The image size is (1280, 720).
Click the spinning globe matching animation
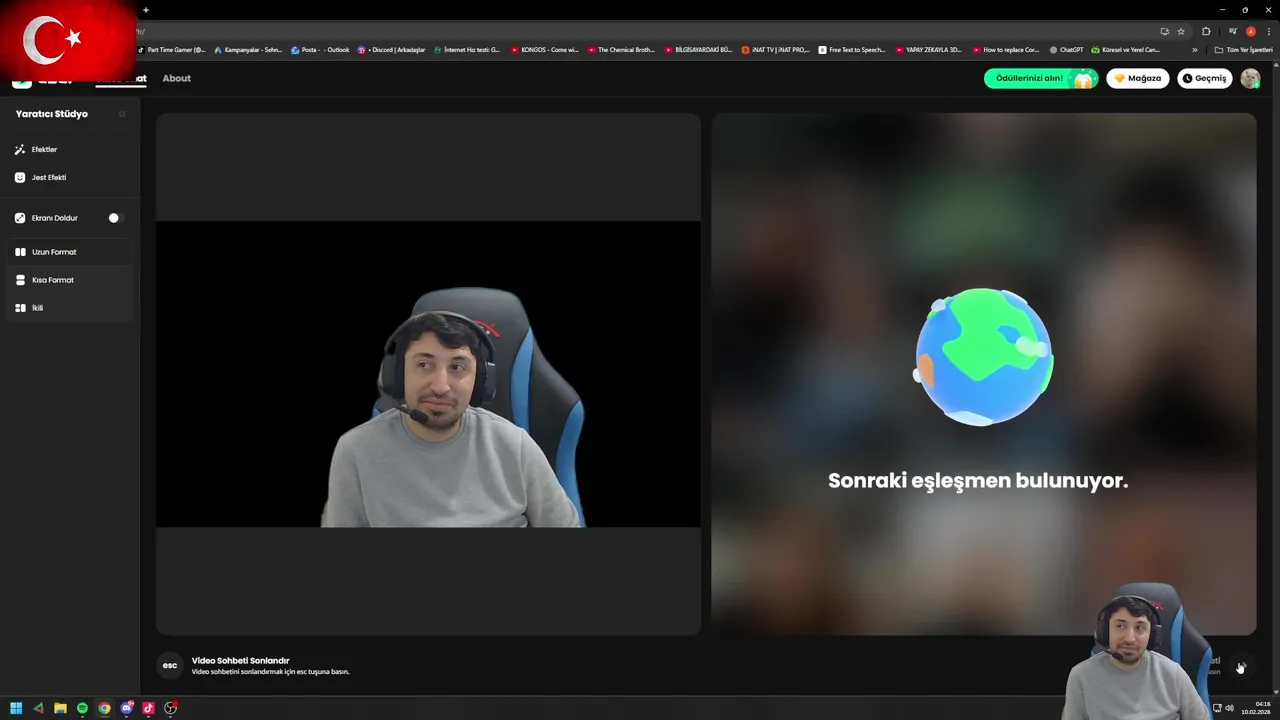[x=983, y=357]
